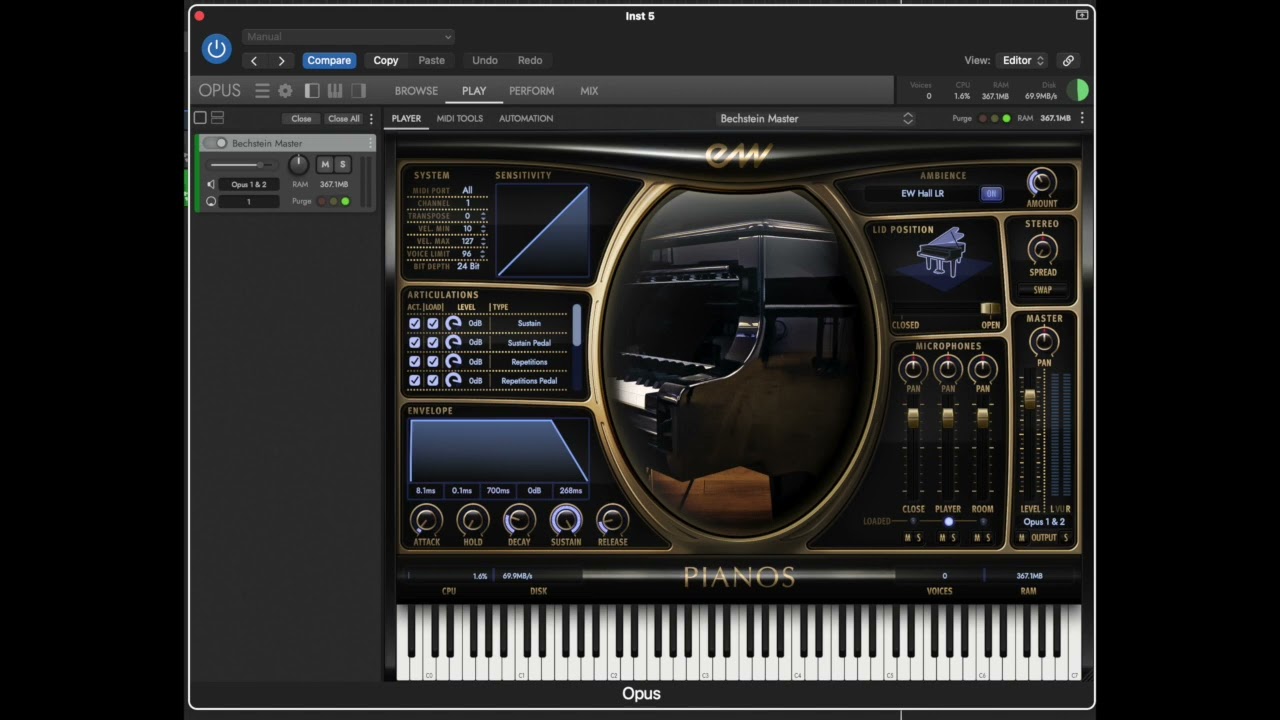Open Opus settings gear
This screenshot has height=720, width=1280.
(285, 91)
